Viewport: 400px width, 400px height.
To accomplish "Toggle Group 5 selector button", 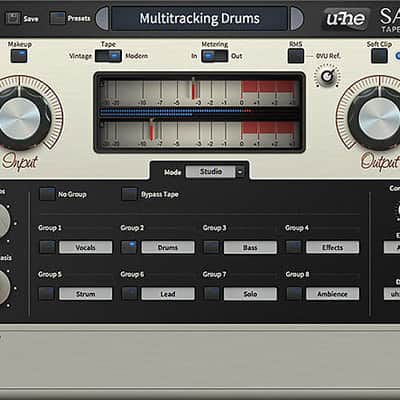I will coord(47,294).
